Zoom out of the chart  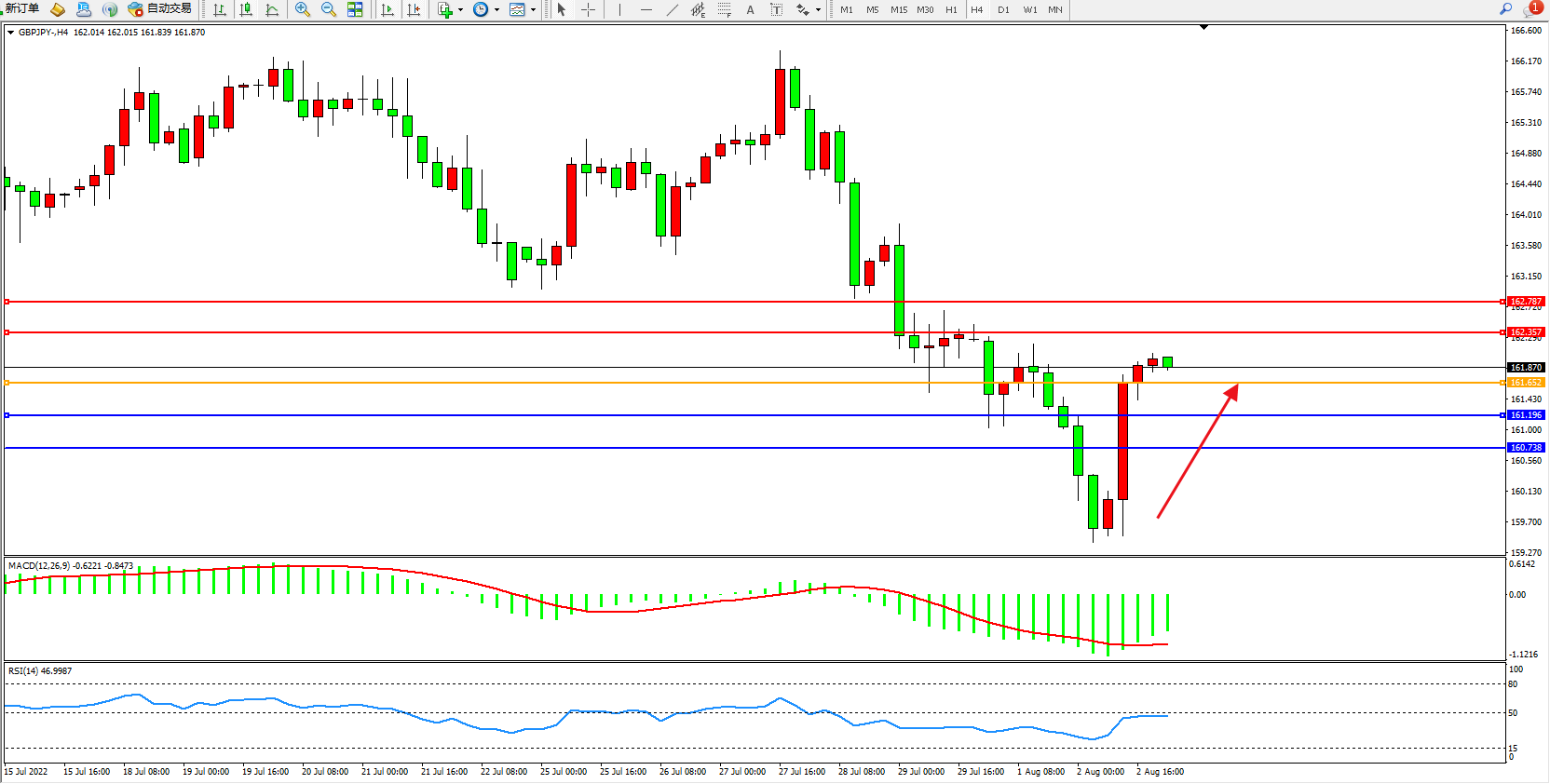(329, 9)
